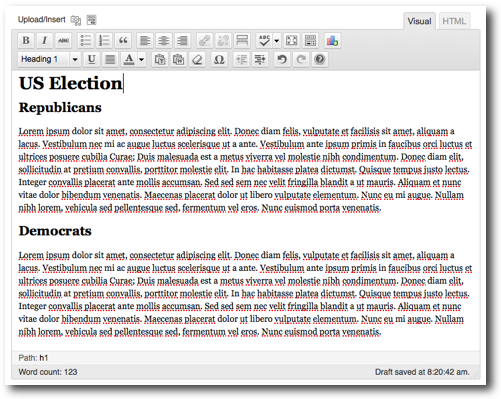Click the h1 path element
501x399 pixels.
tap(44, 358)
